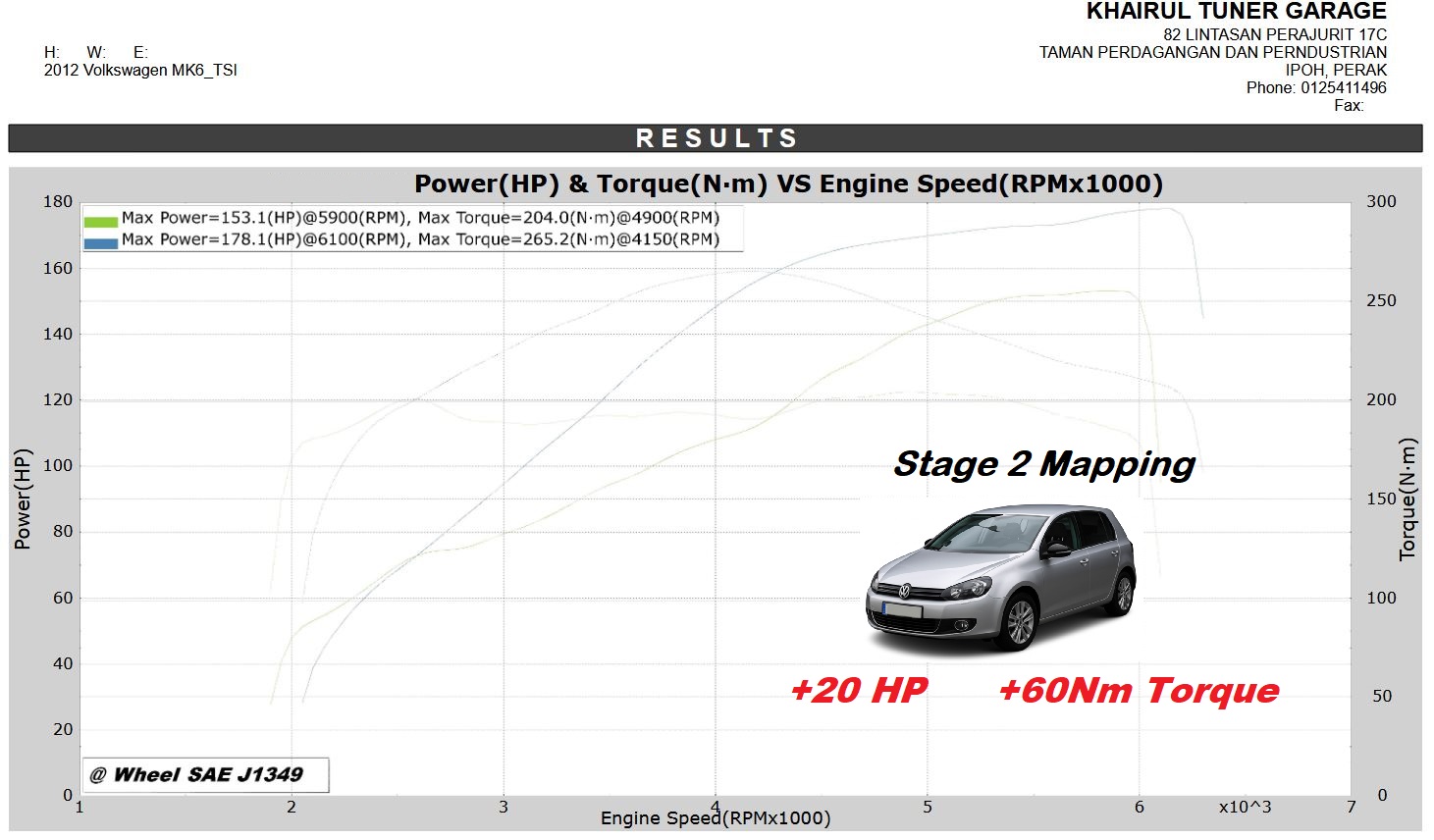This screenshot has height=840, width=1434.
Task: Collapse the RESULTS section banner
Action: pyautogui.click(x=716, y=137)
